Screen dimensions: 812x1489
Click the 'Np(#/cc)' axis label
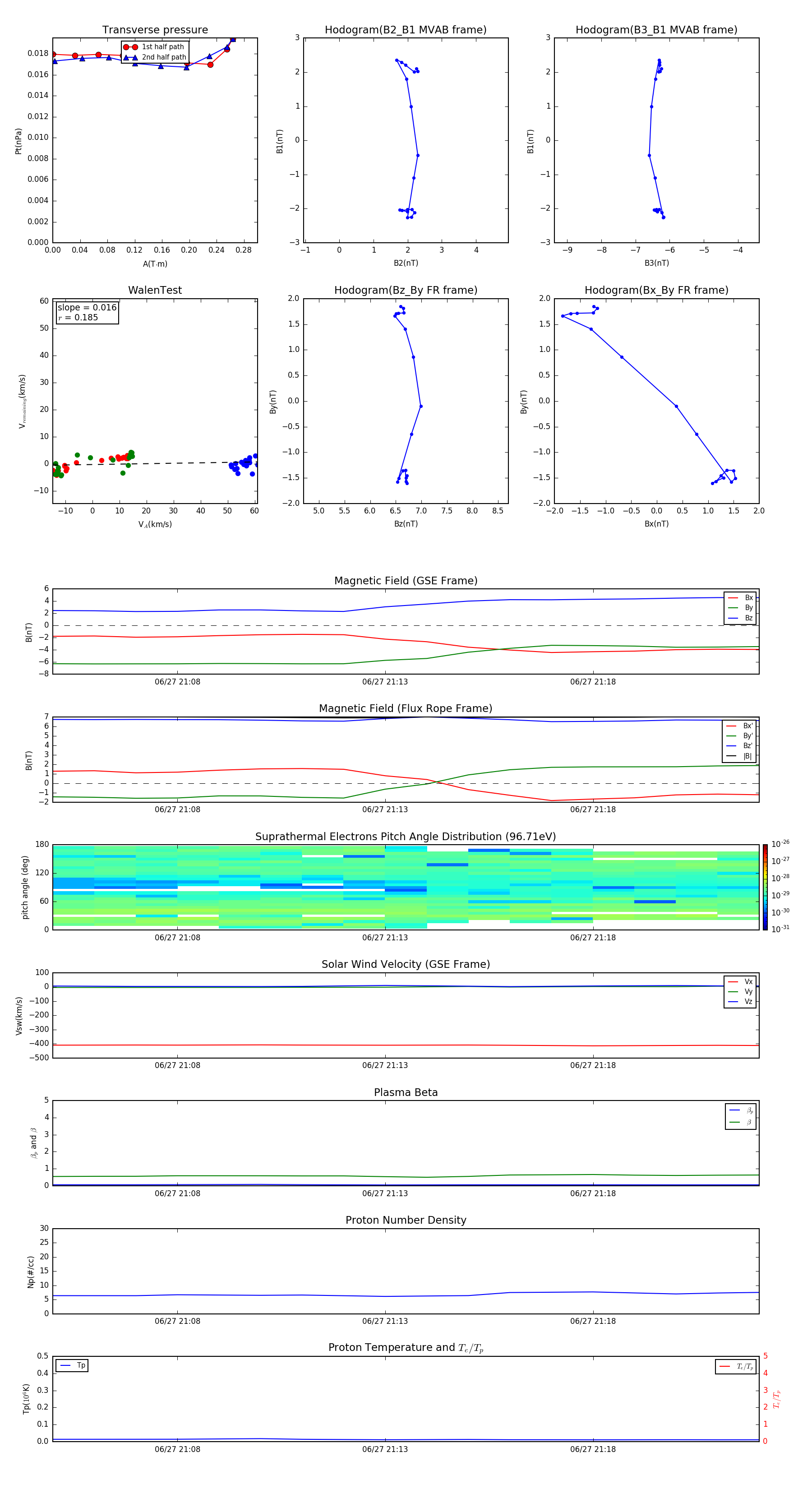(x=31, y=1271)
